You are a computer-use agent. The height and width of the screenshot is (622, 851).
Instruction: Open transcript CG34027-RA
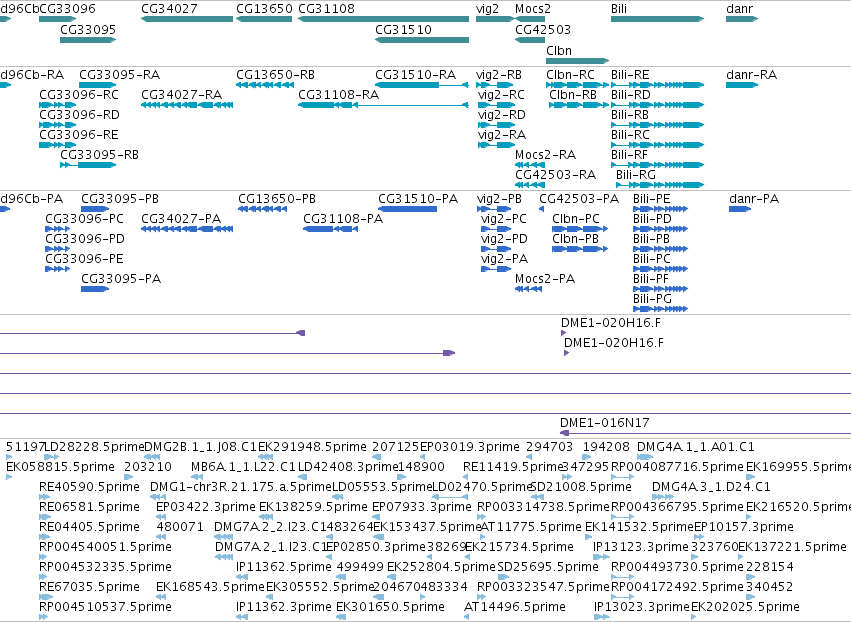(182, 94)
